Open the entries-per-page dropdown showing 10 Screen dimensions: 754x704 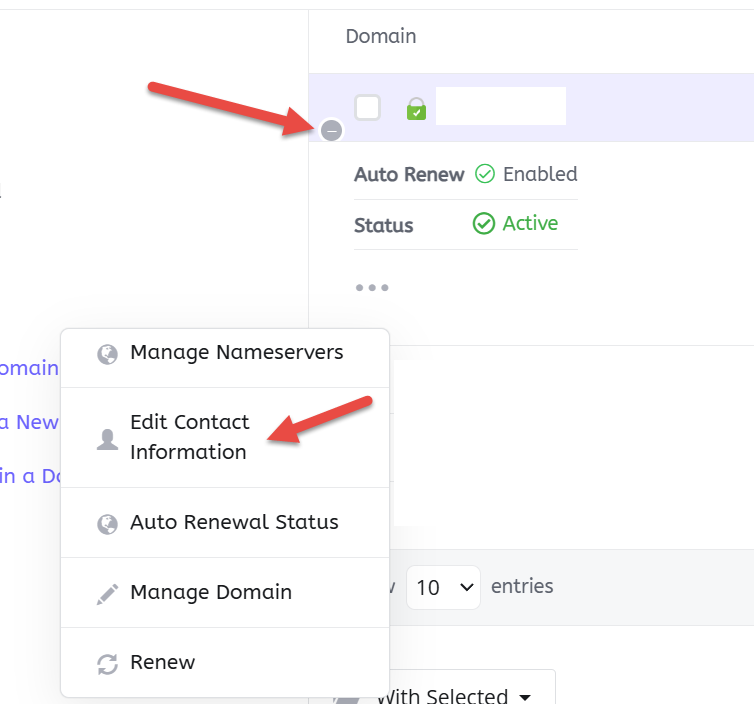pos(443,587)
